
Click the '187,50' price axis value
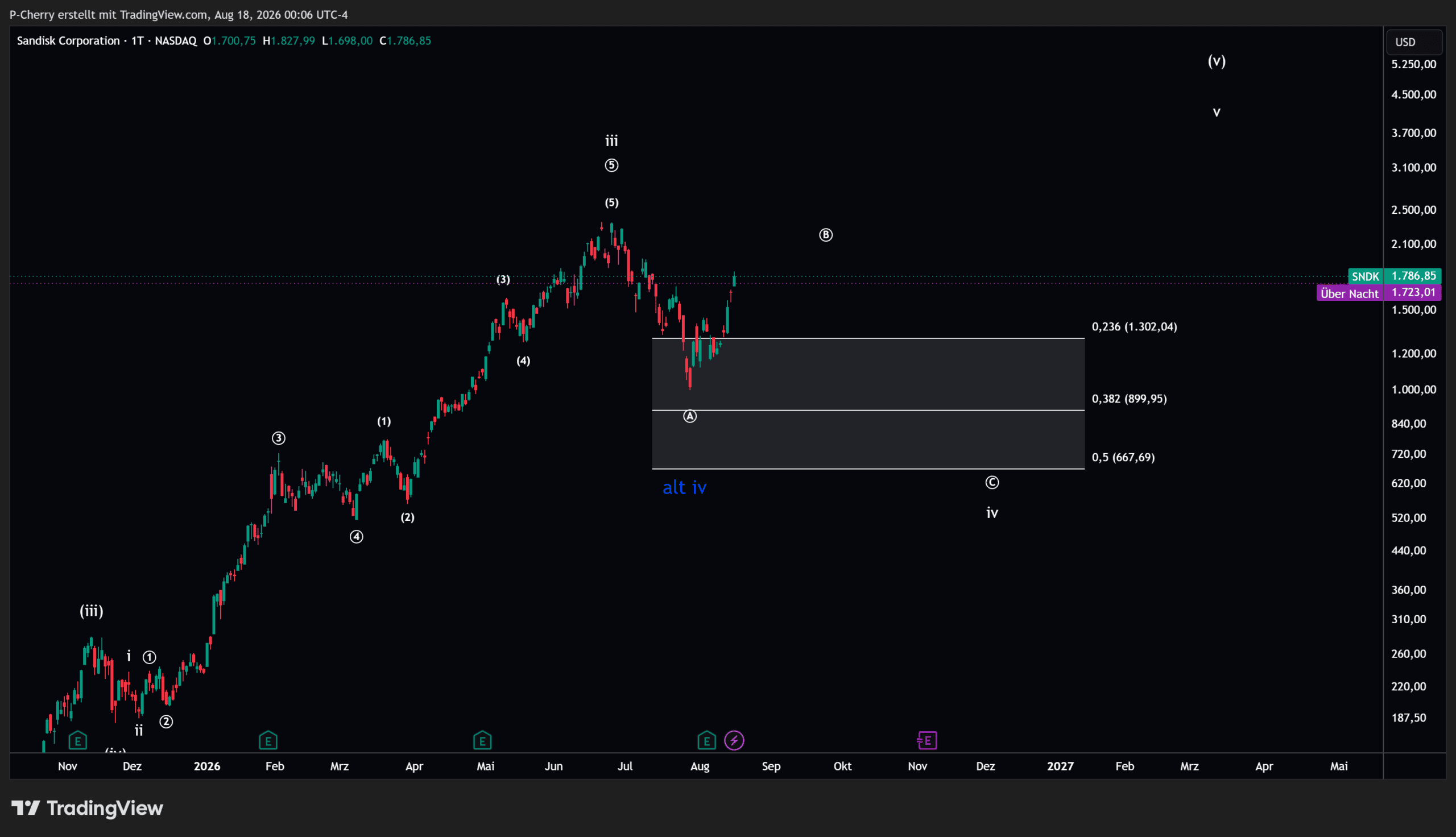[1408, 718]
